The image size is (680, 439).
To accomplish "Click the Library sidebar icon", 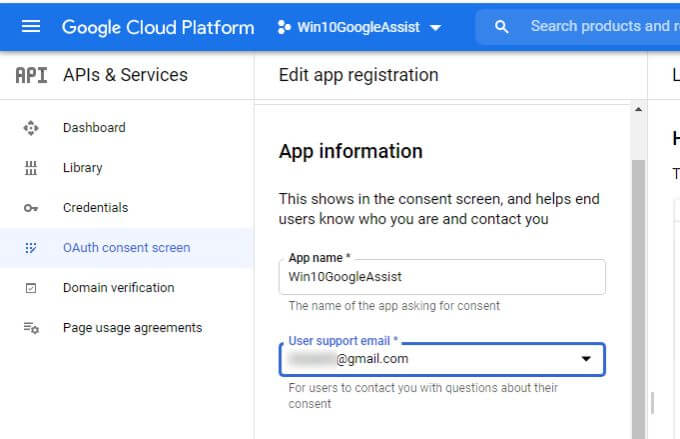I will pyautogui.click(x=31, y=168).
